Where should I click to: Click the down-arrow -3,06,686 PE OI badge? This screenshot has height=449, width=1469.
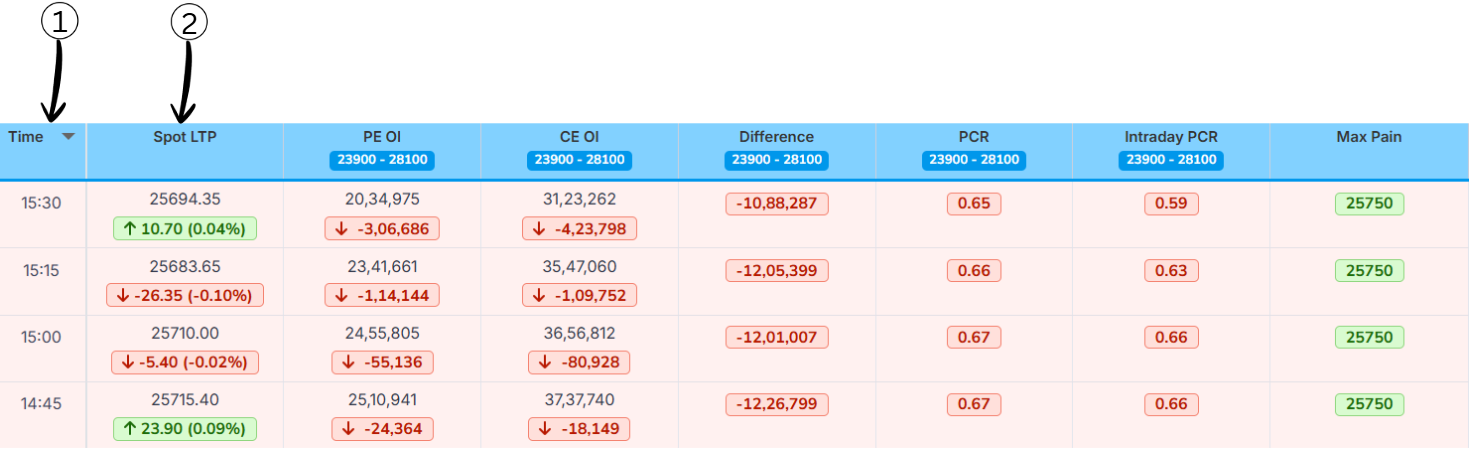coord(382,228)
